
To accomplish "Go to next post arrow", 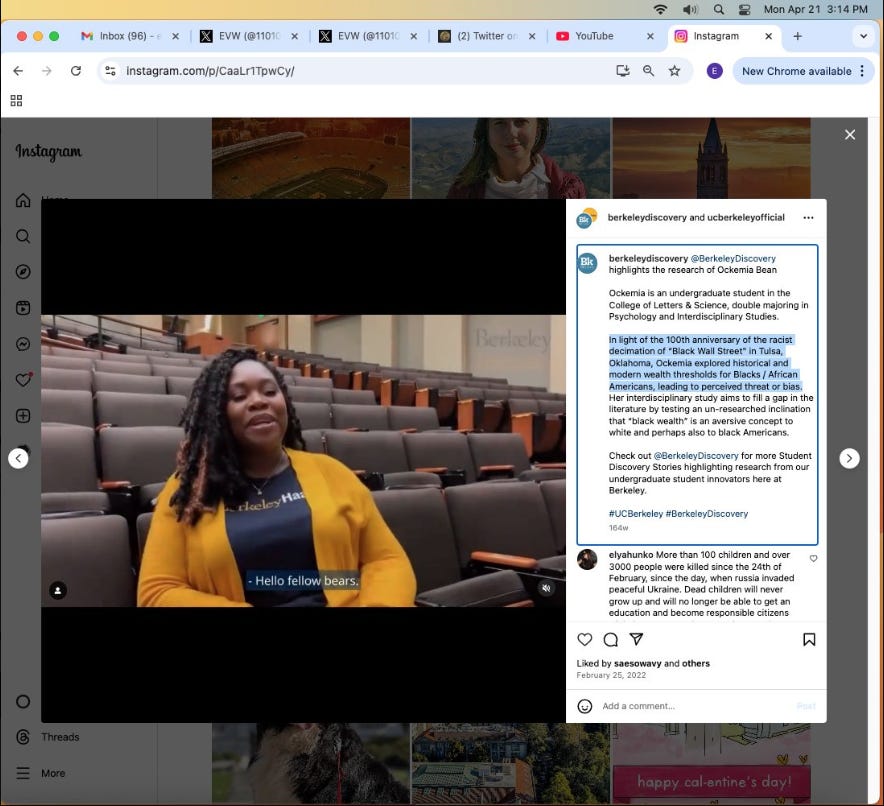I will [x=849, y=458].
